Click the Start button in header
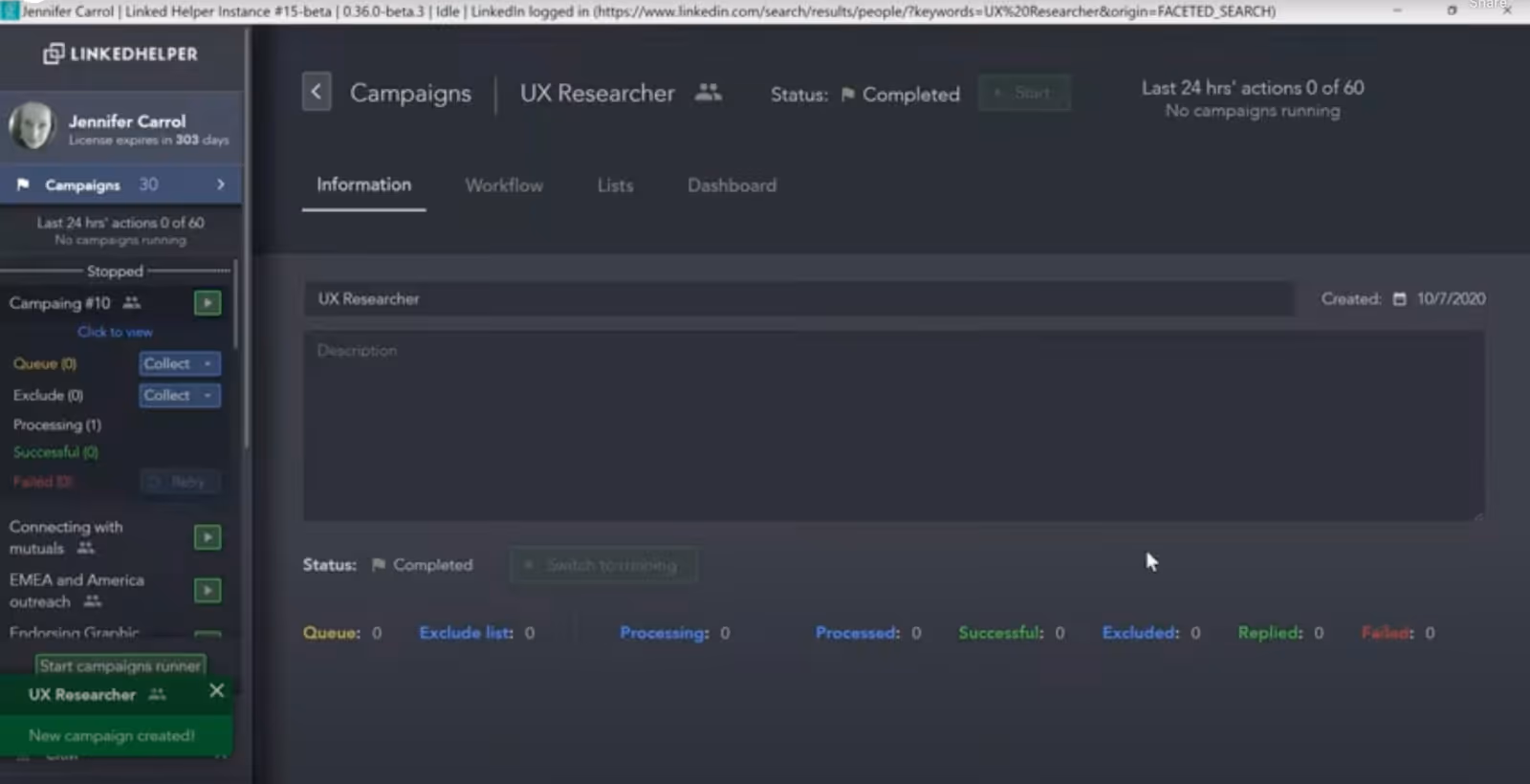The image size is (1530, 784). coord(1024,93)
